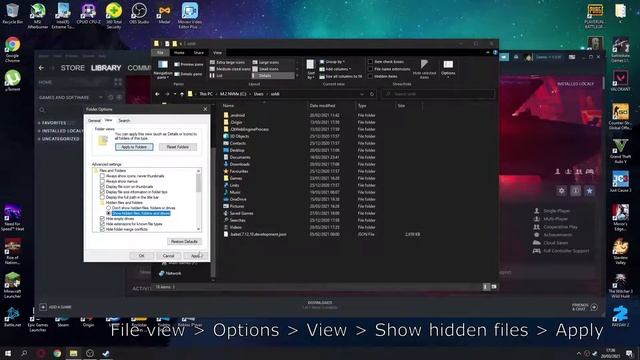The image size is (640, 360).
Task: Open uTorrent desktop icon
Action: (x=13, y=80)
